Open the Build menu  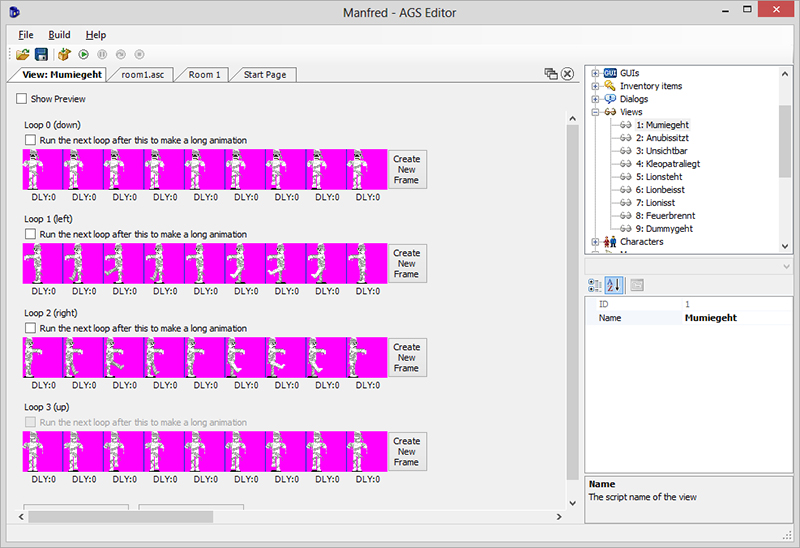coord(59,35)
